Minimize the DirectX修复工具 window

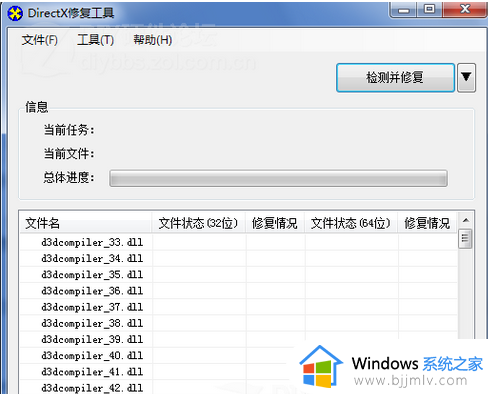[404, 10]
